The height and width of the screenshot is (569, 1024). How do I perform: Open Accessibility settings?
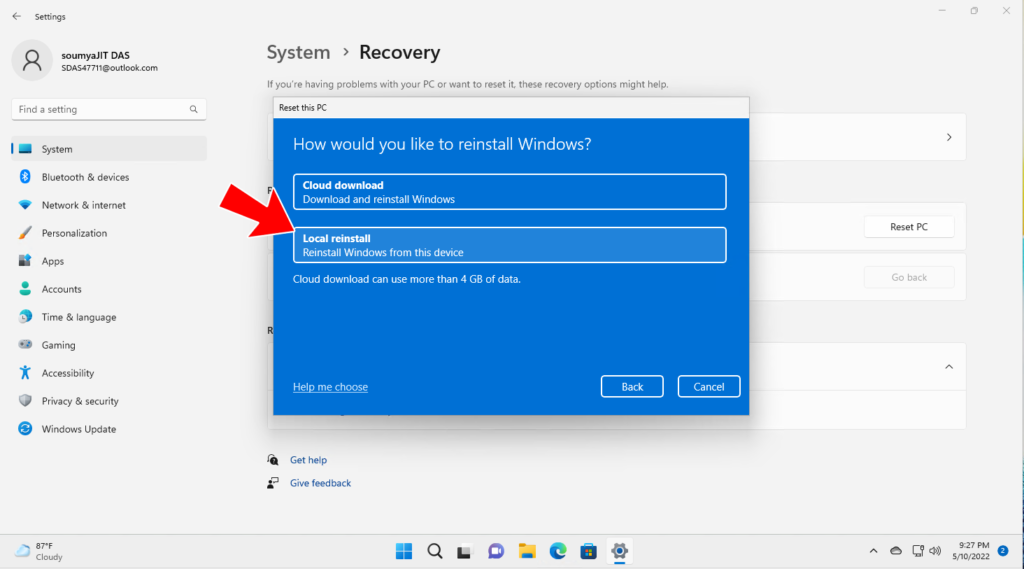point(109,373)
